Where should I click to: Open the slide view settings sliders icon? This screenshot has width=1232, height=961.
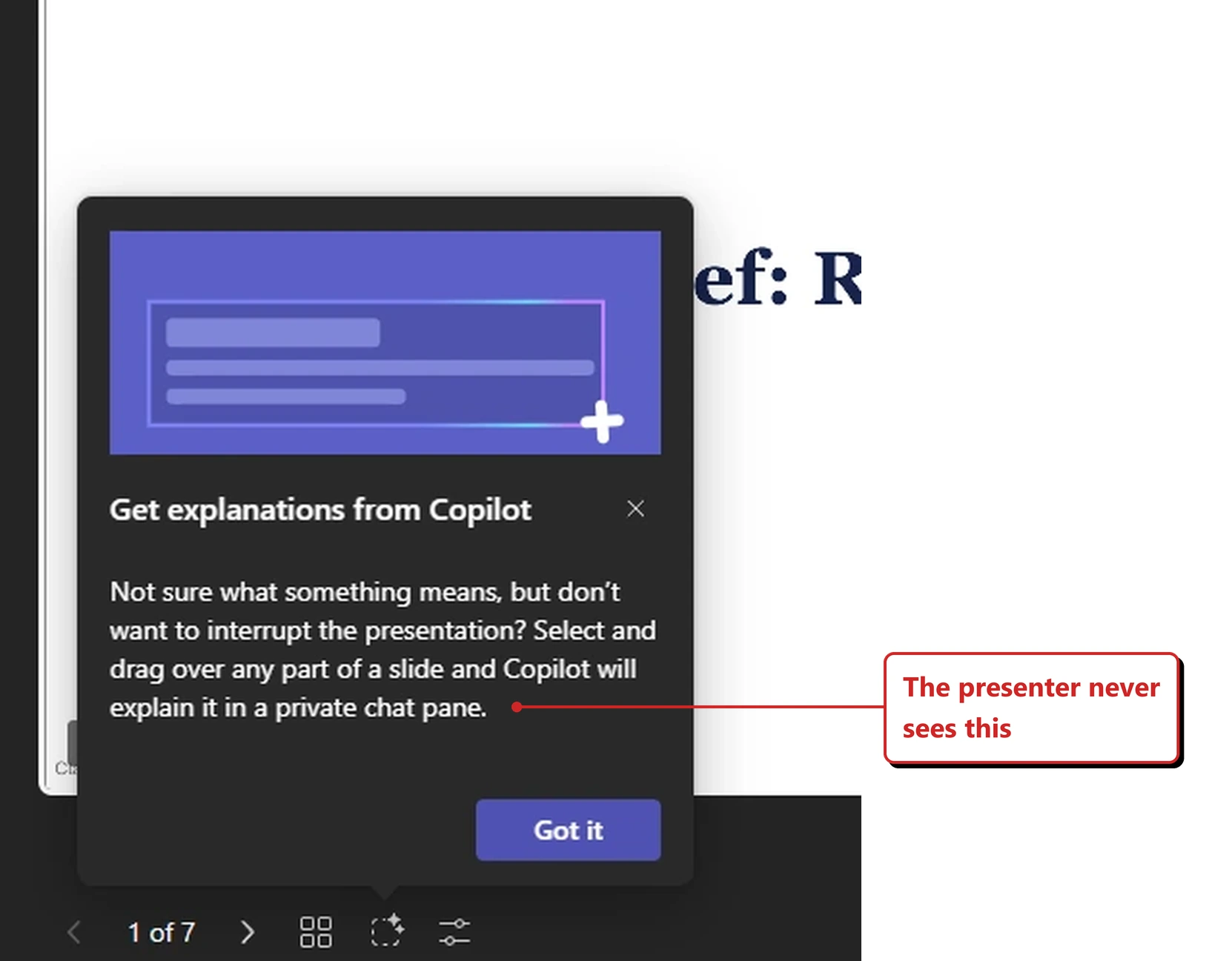coord(454,932)
